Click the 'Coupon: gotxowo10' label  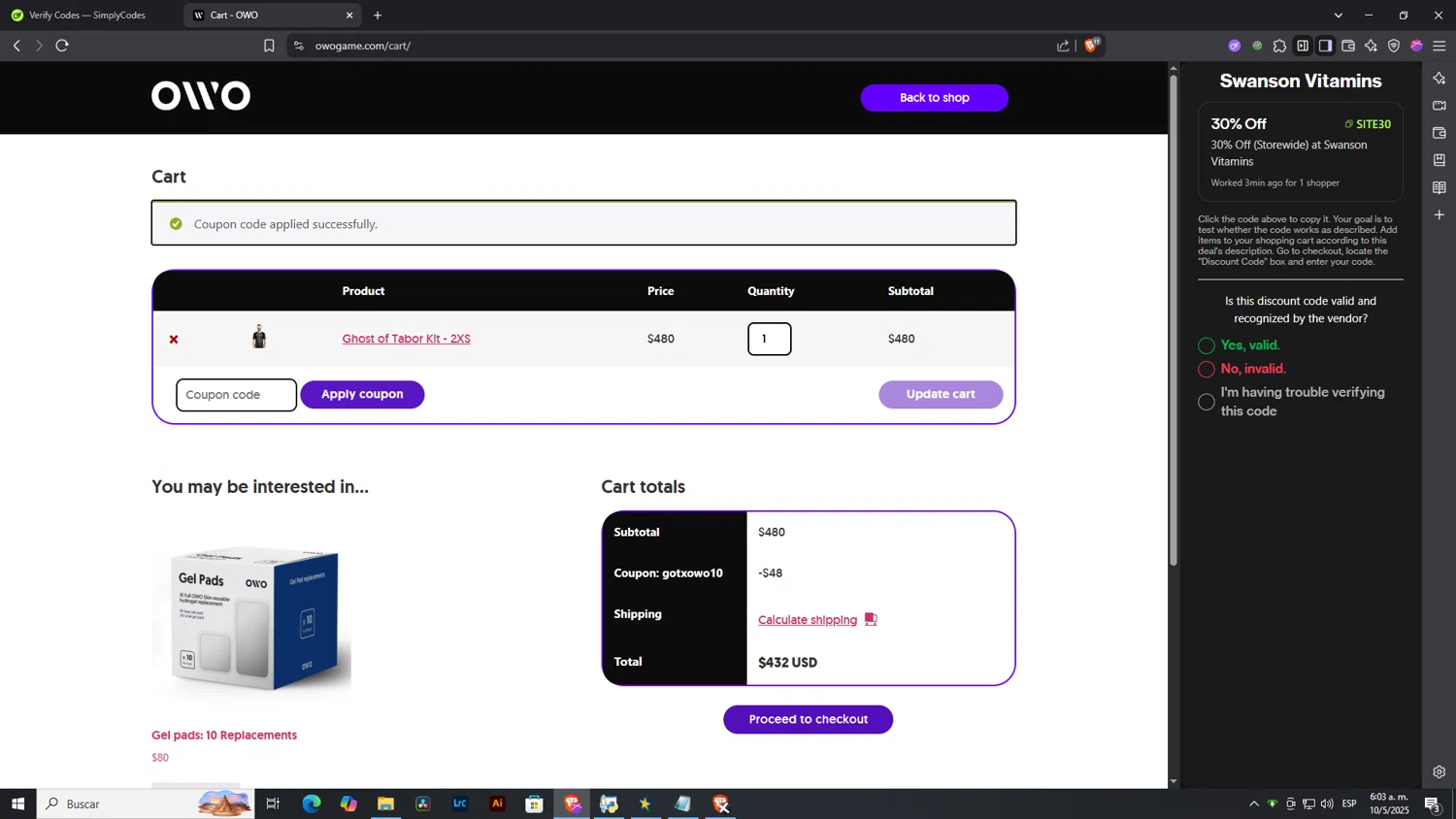(668, 573)
